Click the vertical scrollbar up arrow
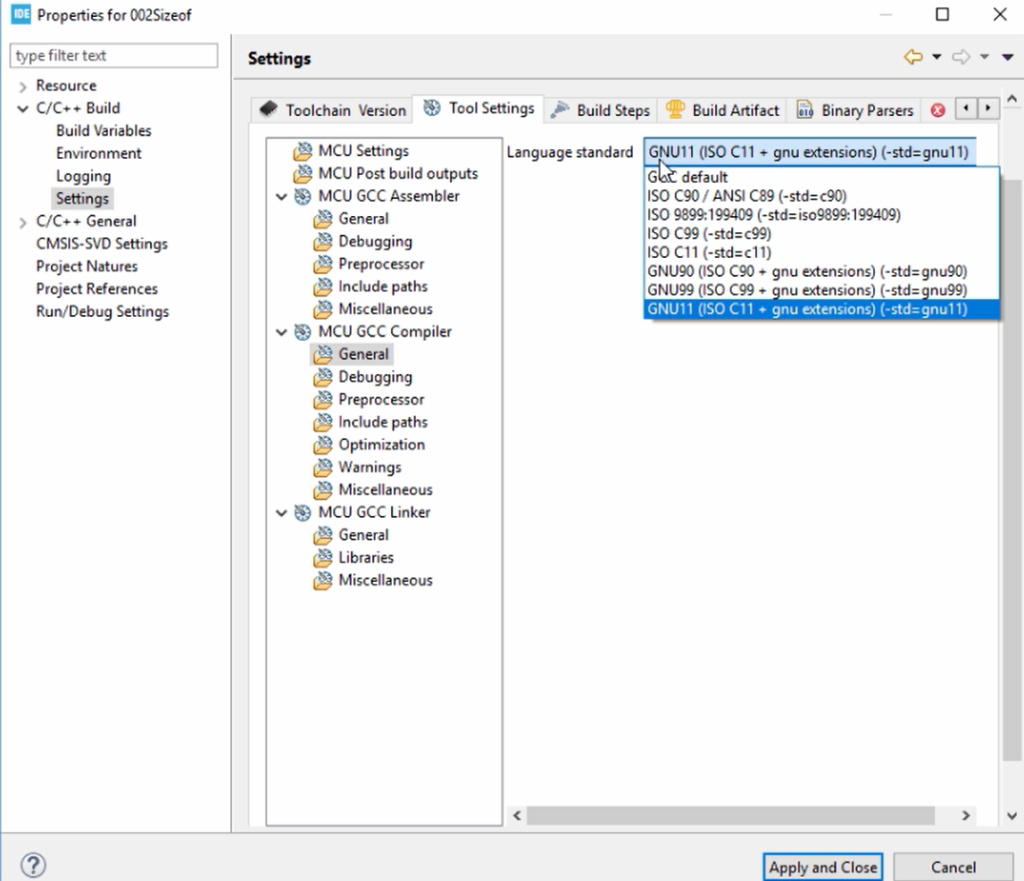 point(1012,99)
